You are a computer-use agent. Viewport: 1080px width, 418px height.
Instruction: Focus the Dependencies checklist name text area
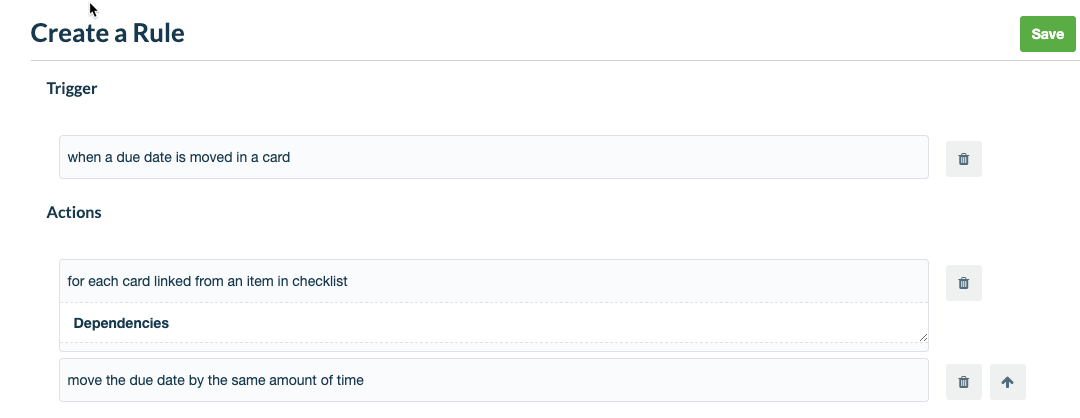(x=493, y=323)
